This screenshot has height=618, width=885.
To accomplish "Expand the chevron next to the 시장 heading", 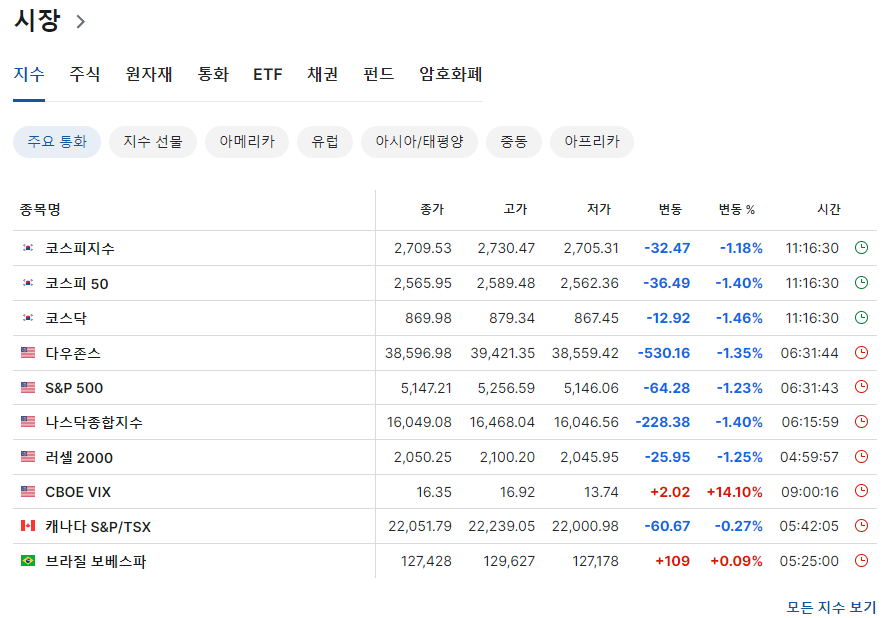I will coord(82,20).
